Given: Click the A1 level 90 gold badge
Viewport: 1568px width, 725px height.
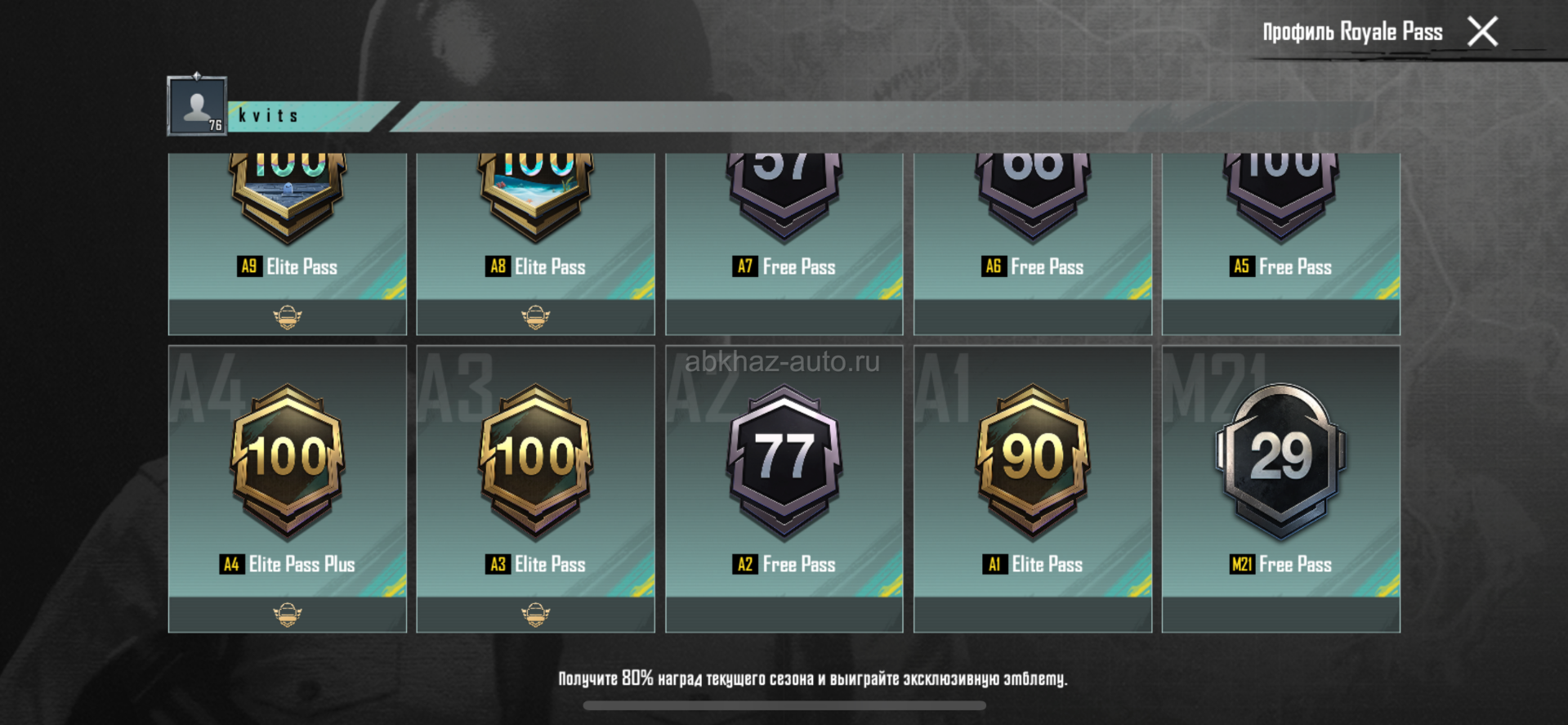Looking at the screenshot, I should click(x=1033, y=459).
